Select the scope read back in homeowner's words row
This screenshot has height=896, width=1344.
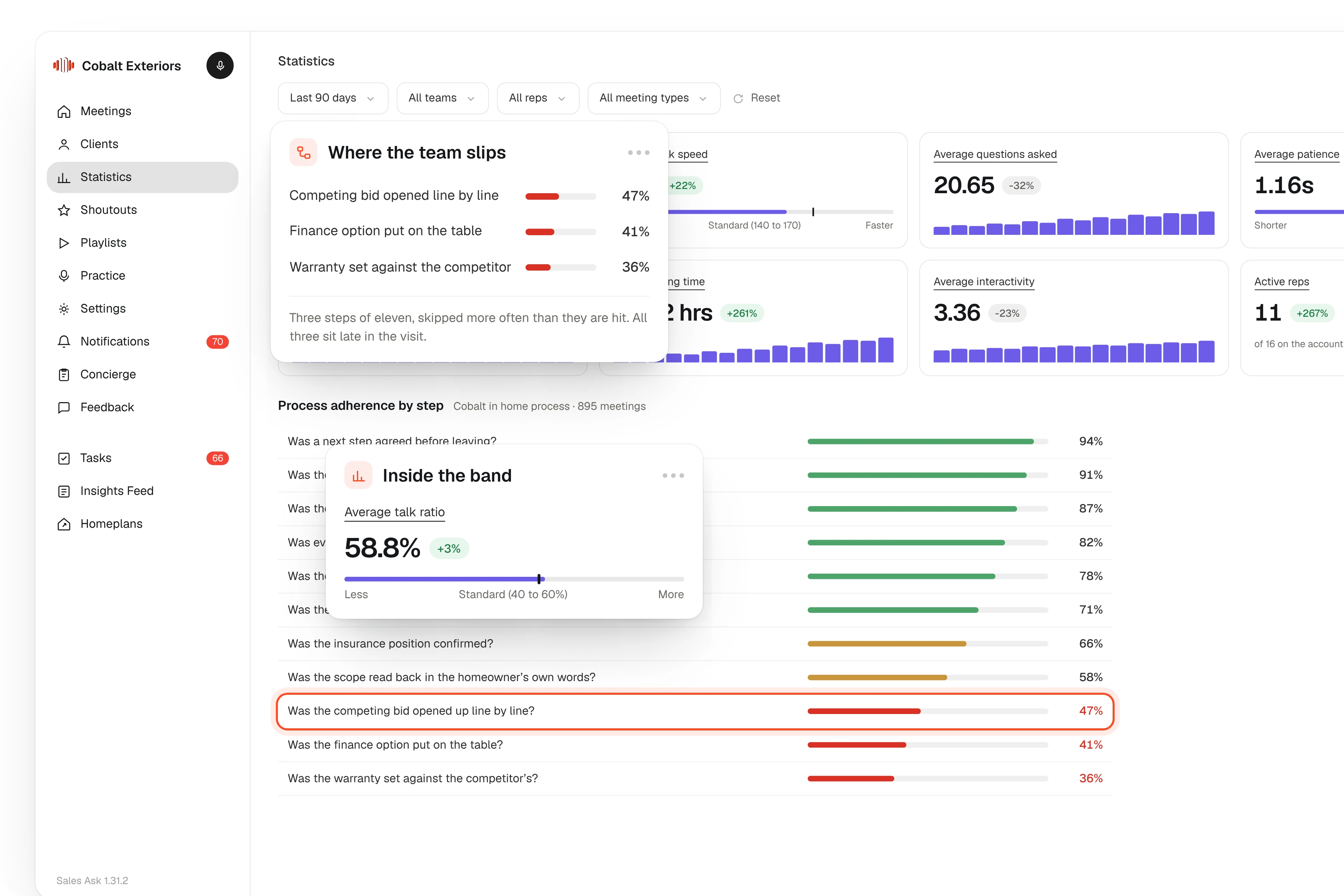tap(695, 677)
